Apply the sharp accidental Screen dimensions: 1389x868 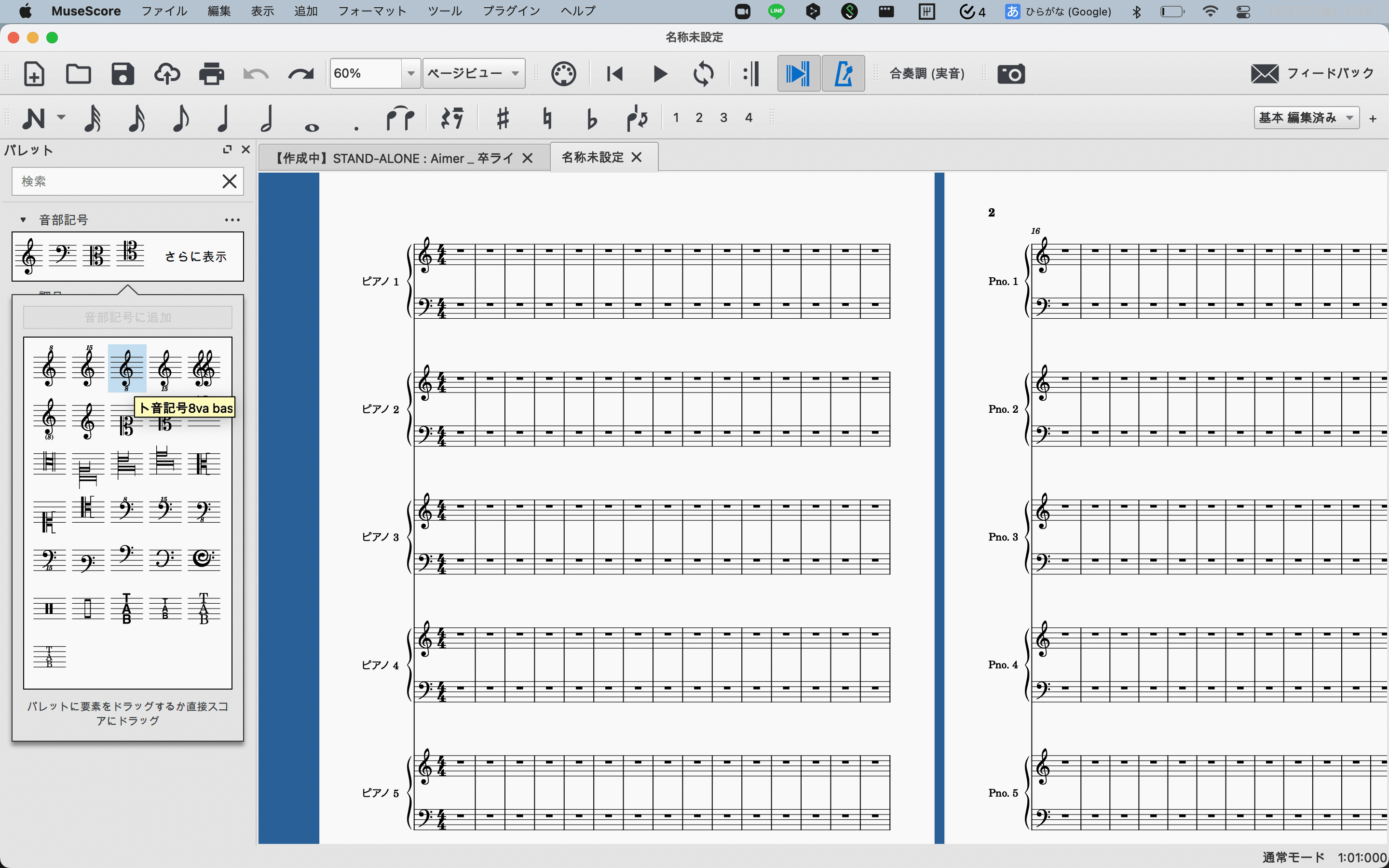click(502, 118)
